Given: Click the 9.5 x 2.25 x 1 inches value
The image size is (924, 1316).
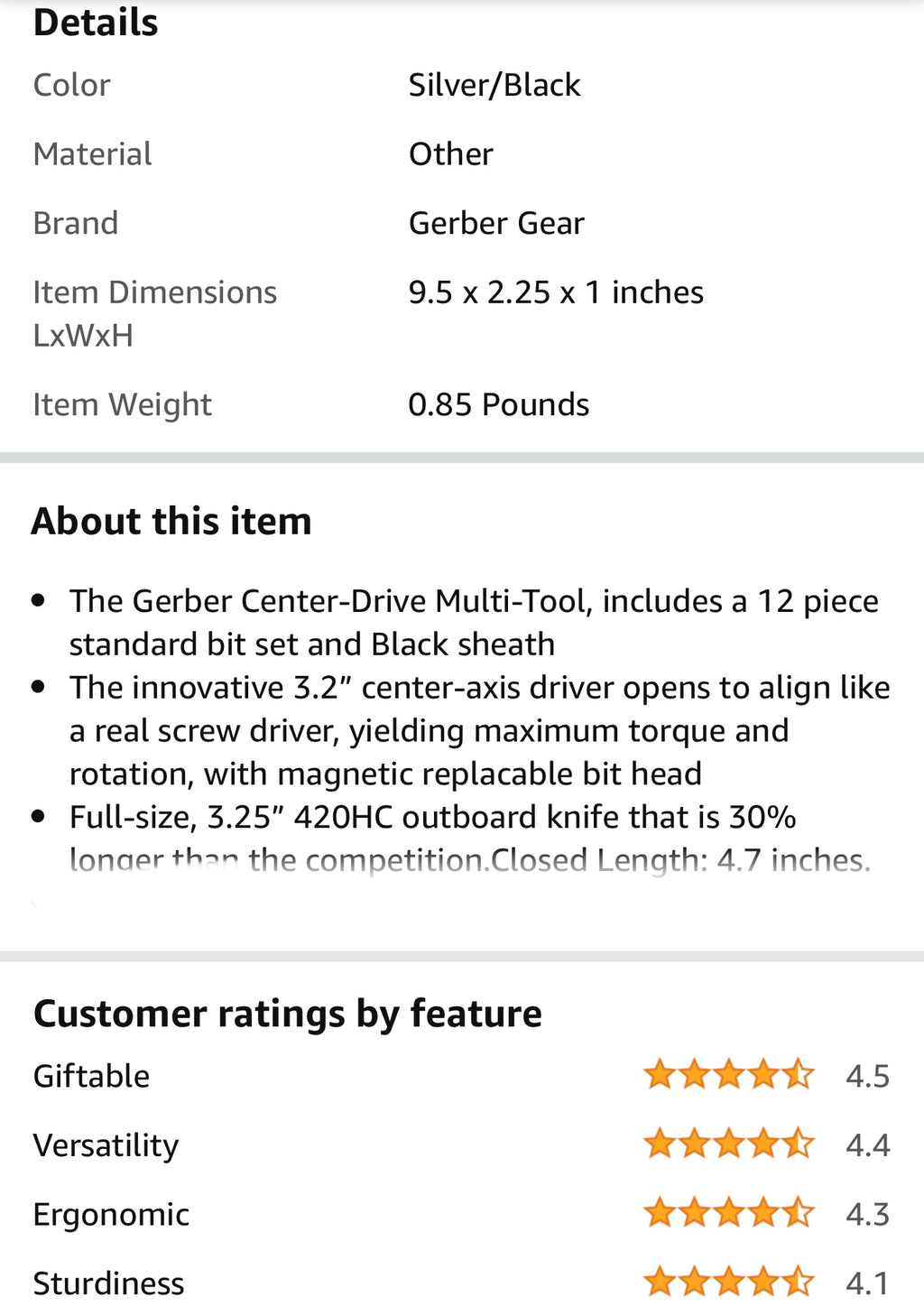Looking at the screenshot, I should tap(556, 292).
